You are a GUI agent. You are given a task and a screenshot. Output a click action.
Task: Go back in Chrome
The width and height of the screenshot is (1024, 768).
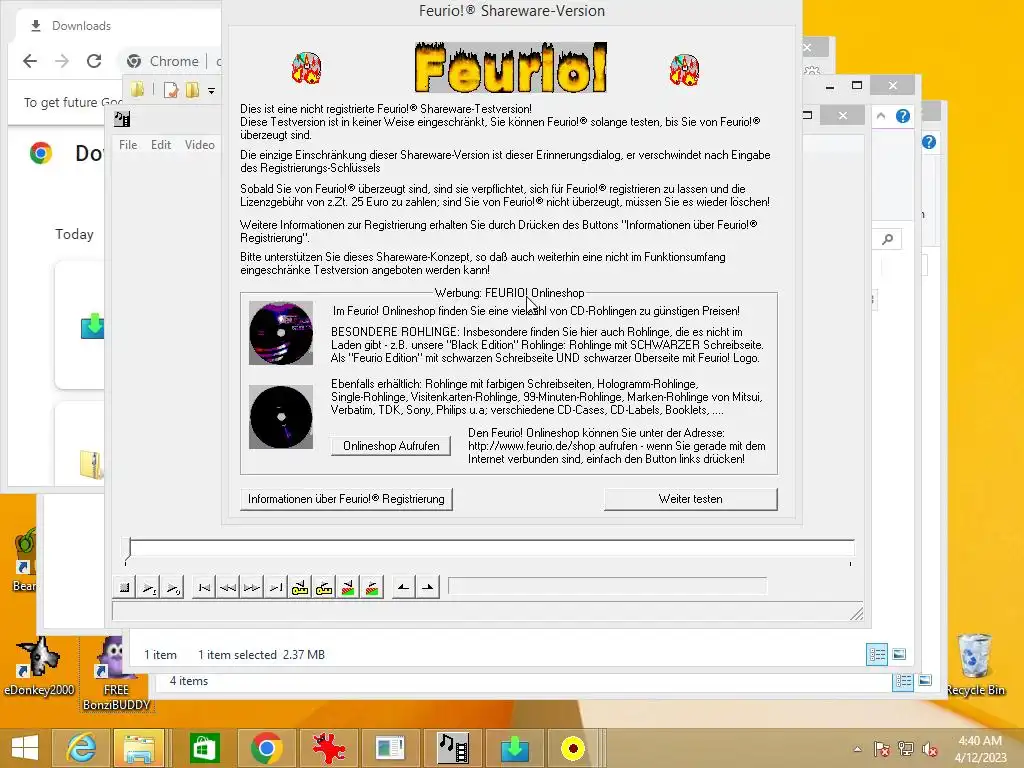(30, 61)
